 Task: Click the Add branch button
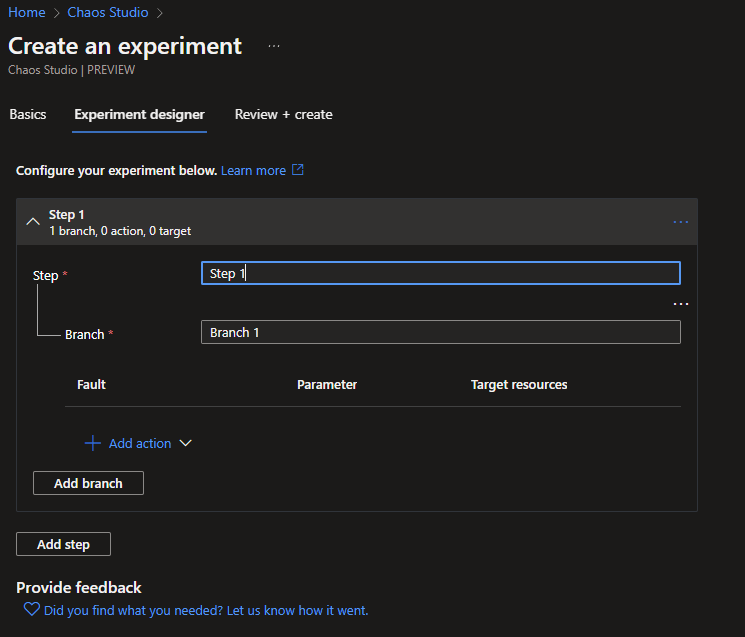(88, 483)
